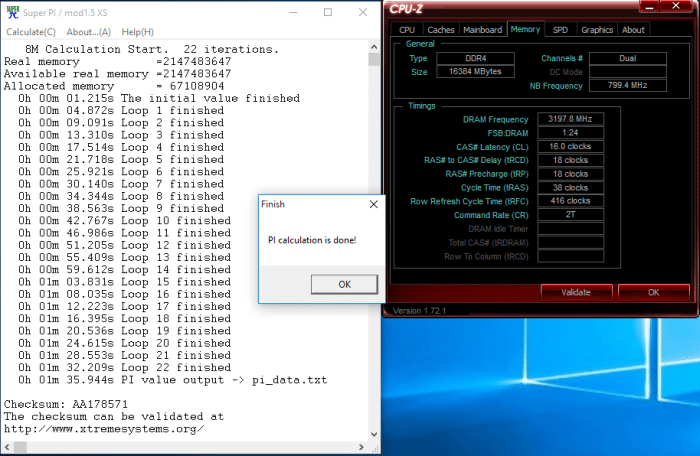Viewport: 700px width, 456px height.
Task: Click the scroll up arrow in Super PI
Action: (x=374, y=47)
